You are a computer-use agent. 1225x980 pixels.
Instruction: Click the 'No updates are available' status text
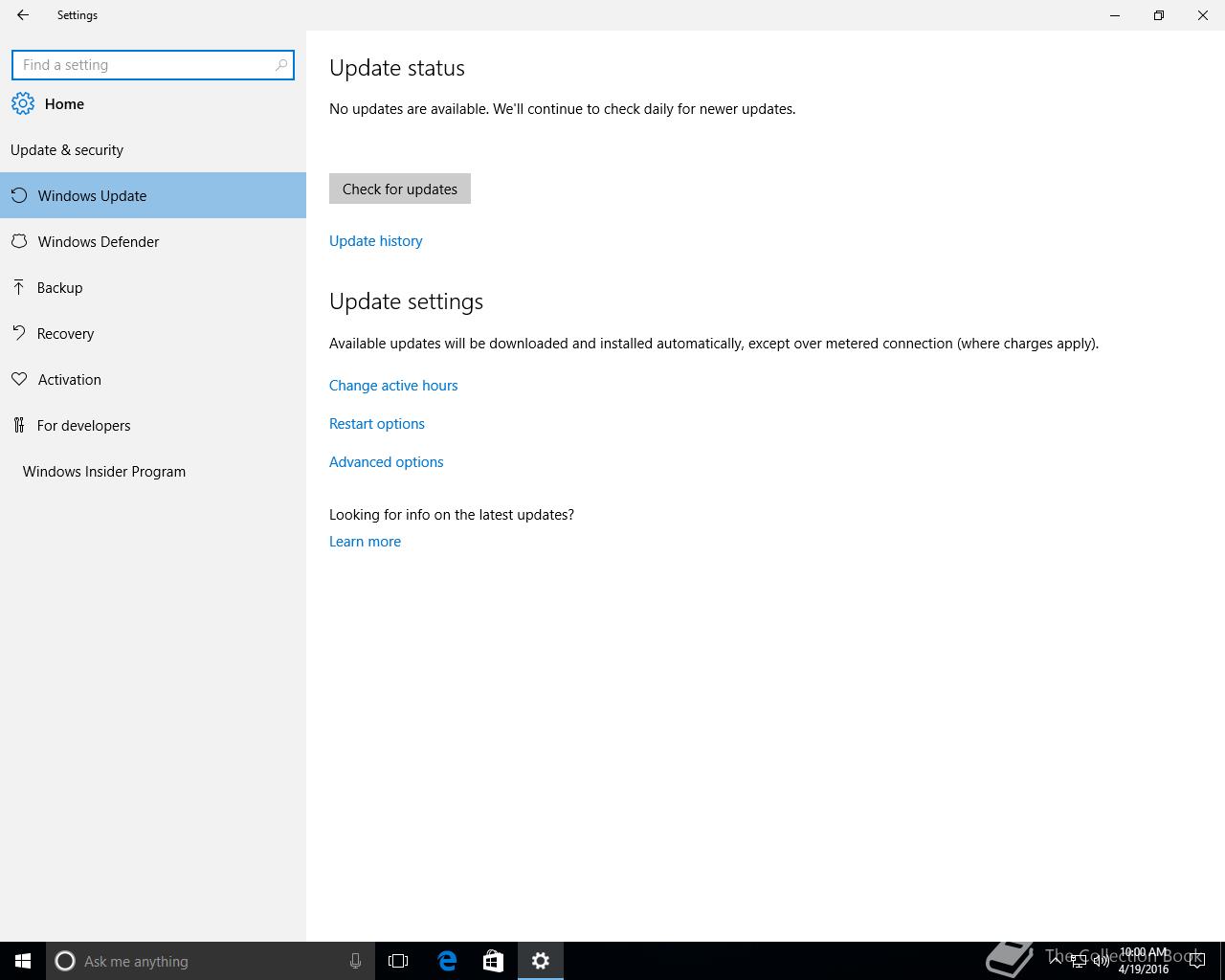pos(563,109)
